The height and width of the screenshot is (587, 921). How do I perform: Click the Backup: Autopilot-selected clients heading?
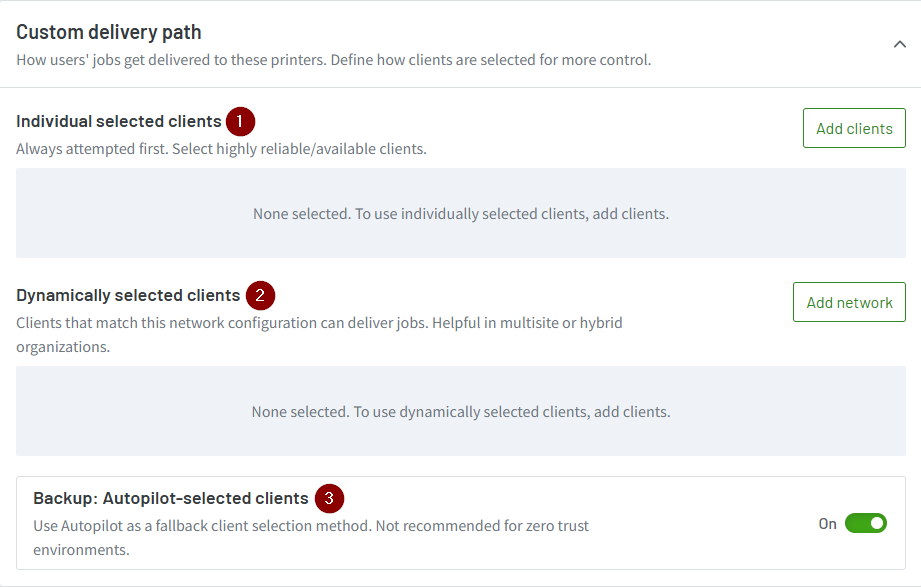(171, 498)
